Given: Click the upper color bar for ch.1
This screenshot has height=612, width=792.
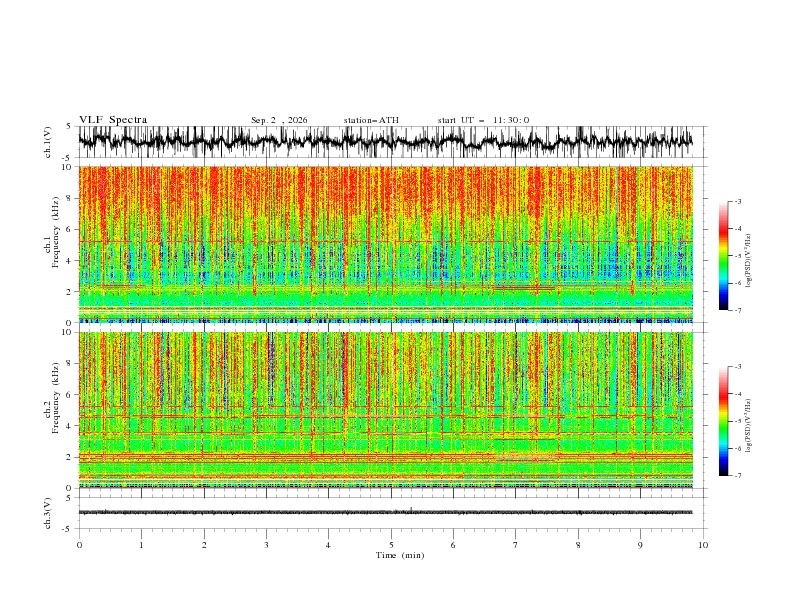Looking at the screenshot, I should point(724,255).
